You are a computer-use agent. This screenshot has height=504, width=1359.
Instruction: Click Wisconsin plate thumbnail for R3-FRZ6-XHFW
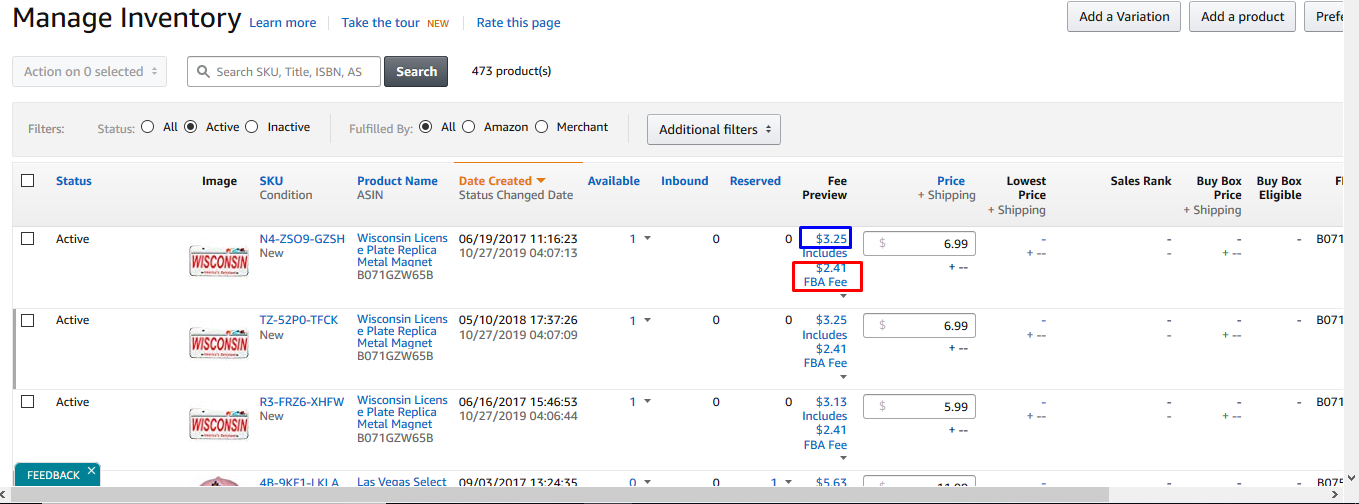pos(219,424)
